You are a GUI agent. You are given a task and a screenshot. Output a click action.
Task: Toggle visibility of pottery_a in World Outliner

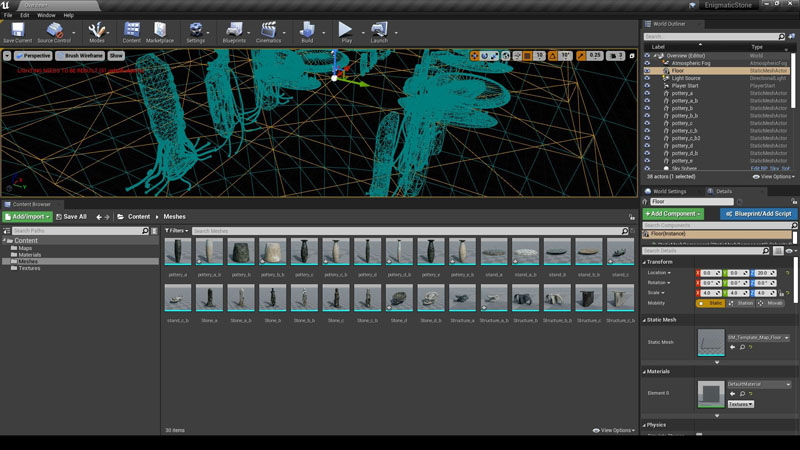point(647,94)
